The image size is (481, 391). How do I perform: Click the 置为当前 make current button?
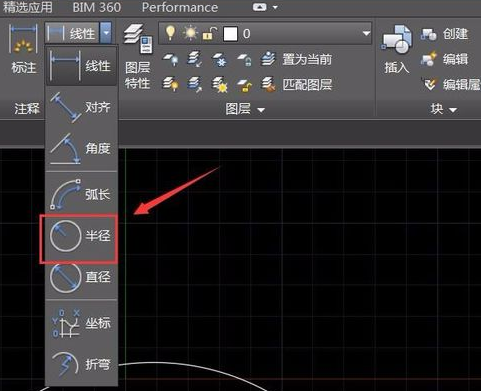pyautogui.click(x=297, y=59)
